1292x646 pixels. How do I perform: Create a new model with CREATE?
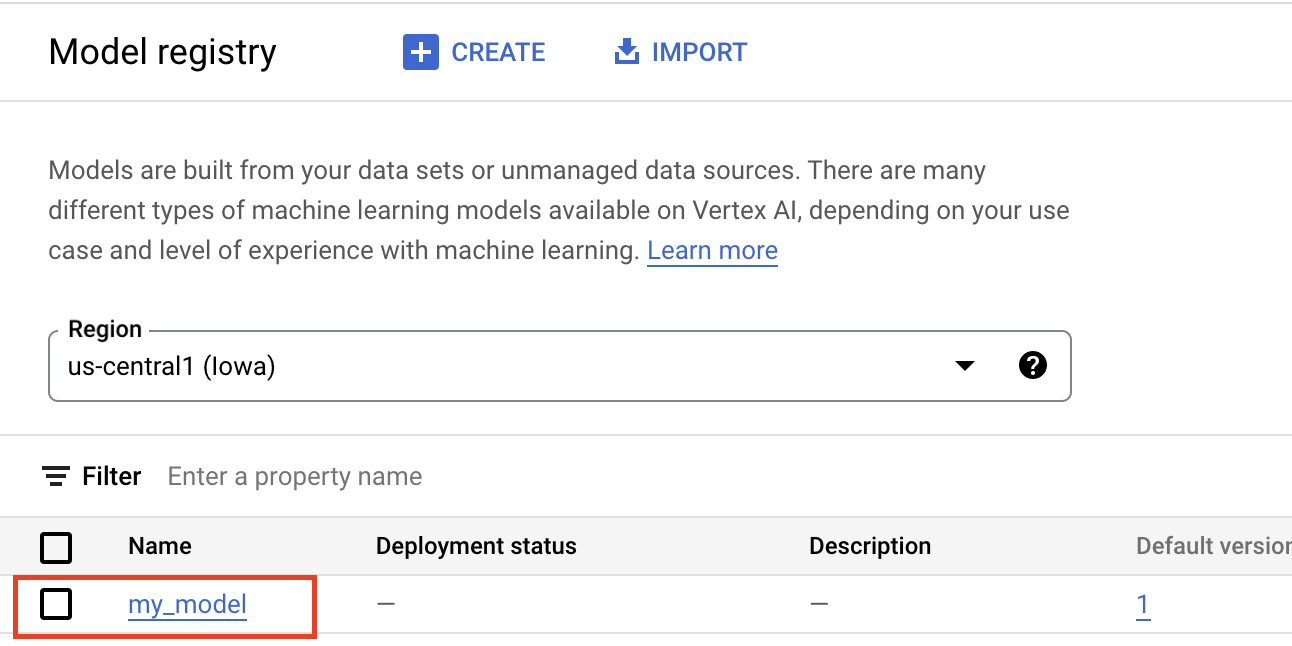[475, 51]
